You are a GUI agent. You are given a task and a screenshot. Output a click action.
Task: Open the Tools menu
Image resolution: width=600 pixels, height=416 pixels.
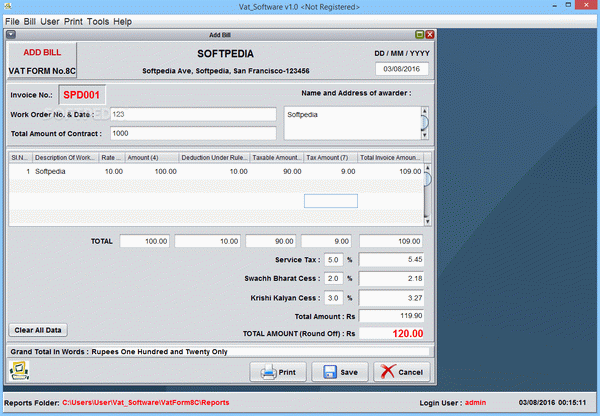click(98, 21)
